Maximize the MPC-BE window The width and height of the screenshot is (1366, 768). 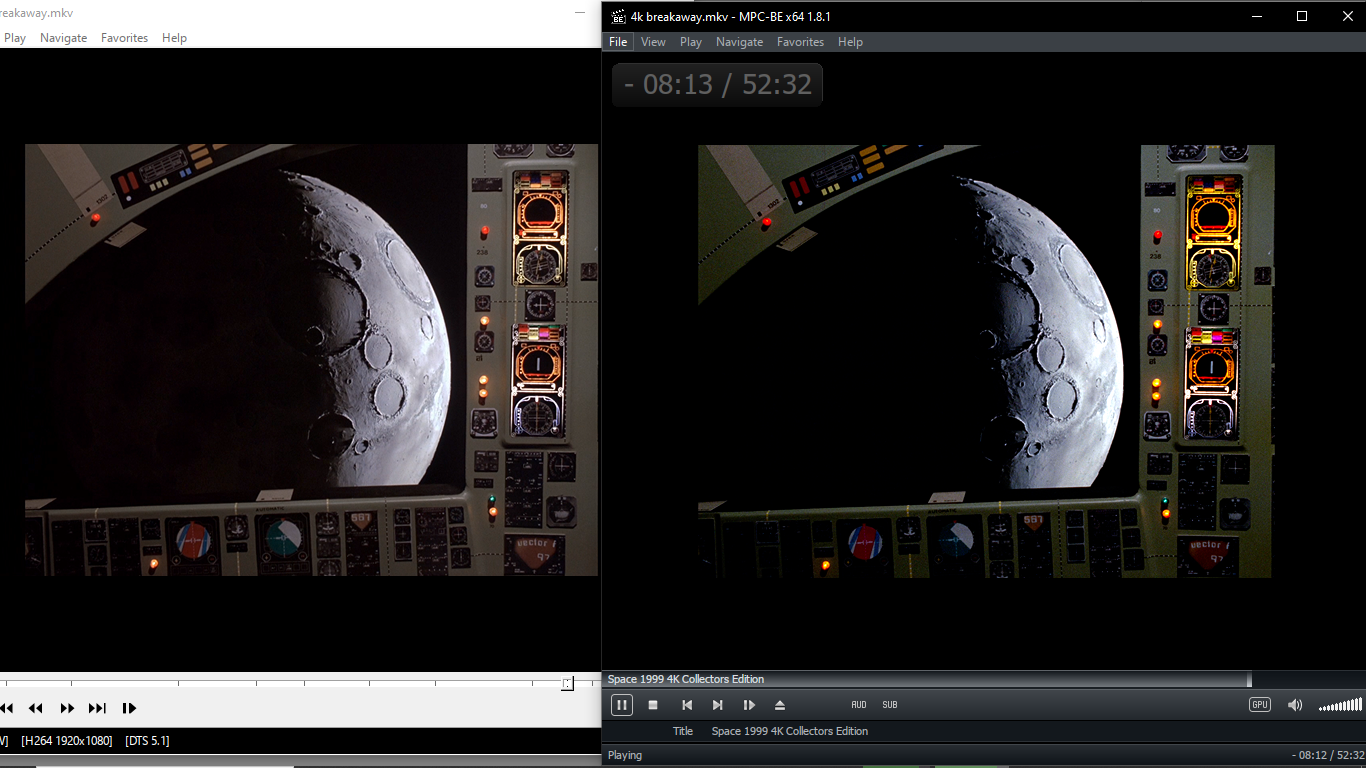[1301, 16]
